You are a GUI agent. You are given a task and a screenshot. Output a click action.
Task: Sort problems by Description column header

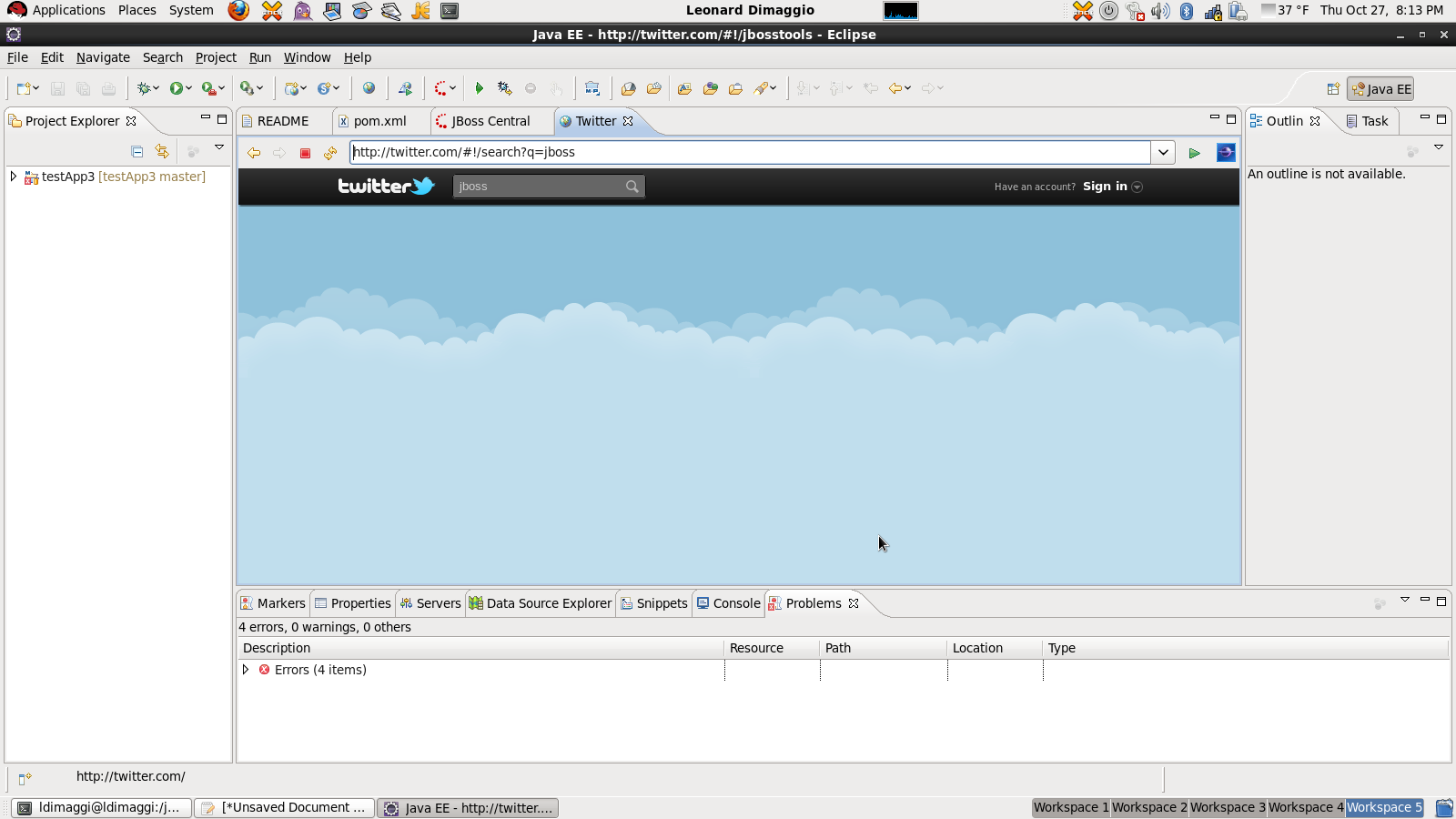(x=480, y=648)
